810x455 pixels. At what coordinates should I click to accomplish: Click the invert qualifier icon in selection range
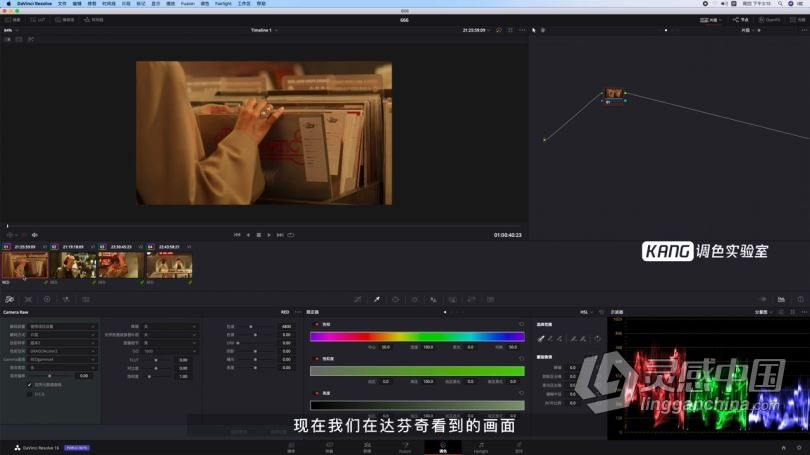tap(597, 339)
